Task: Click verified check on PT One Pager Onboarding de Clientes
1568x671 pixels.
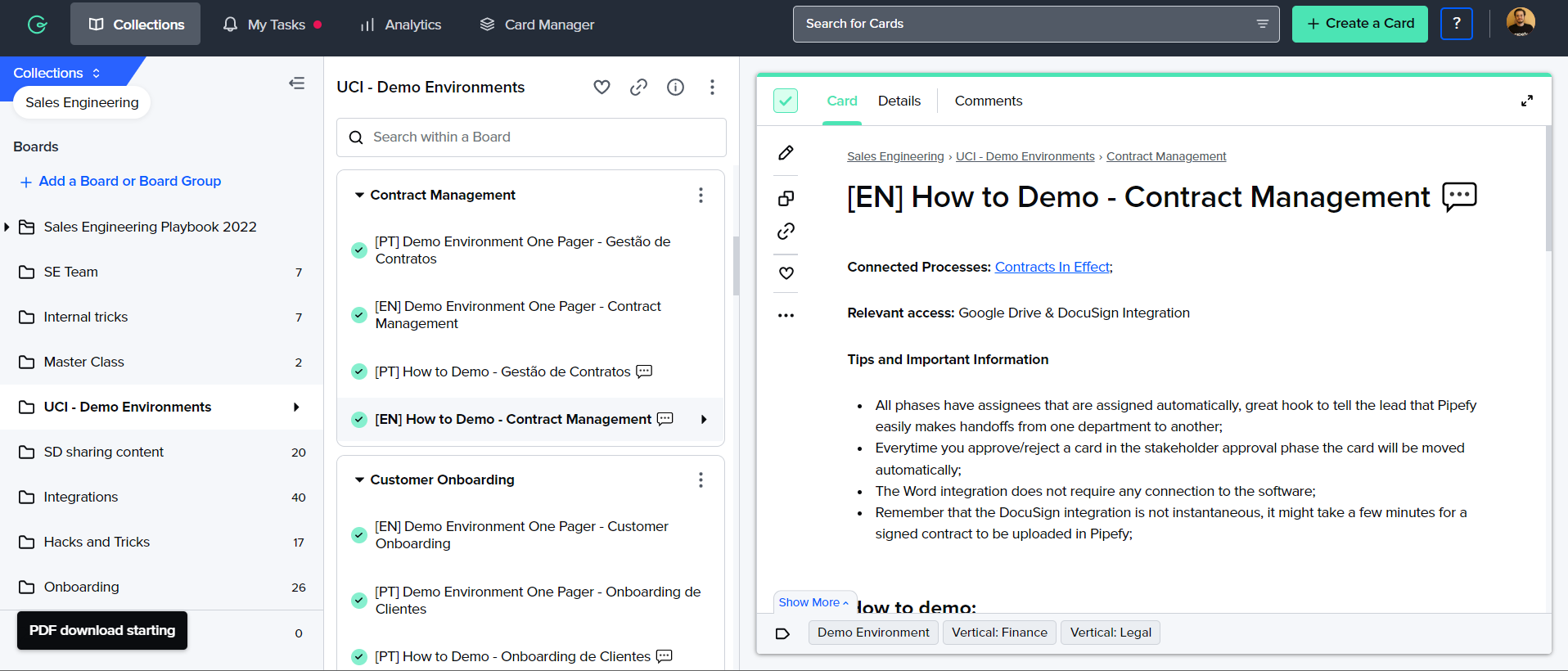Action: coord(358,601)
